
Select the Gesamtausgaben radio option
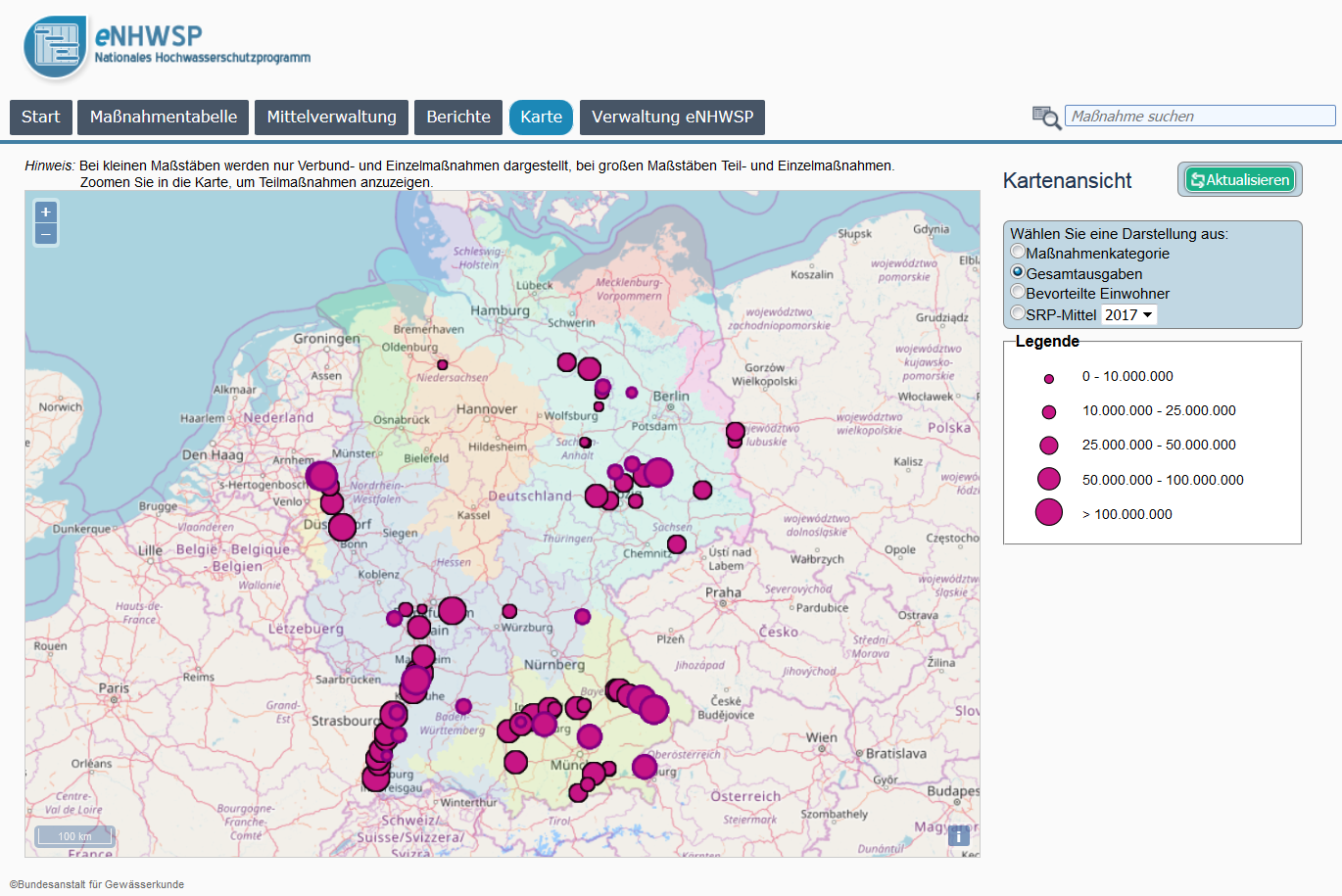tap(1018, 272)
